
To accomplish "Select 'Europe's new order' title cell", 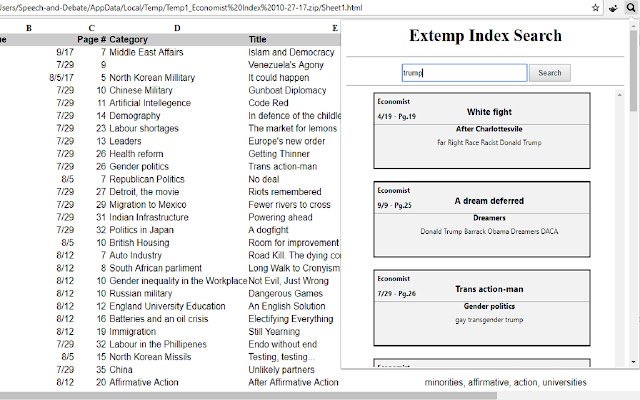I will pos(287,141).
